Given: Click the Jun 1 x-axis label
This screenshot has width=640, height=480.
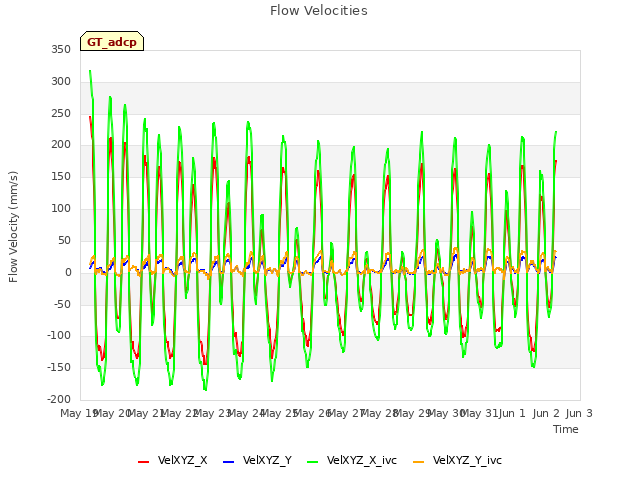Looking at the screenshot, I should pyautogui.click(x=513, y=413).
